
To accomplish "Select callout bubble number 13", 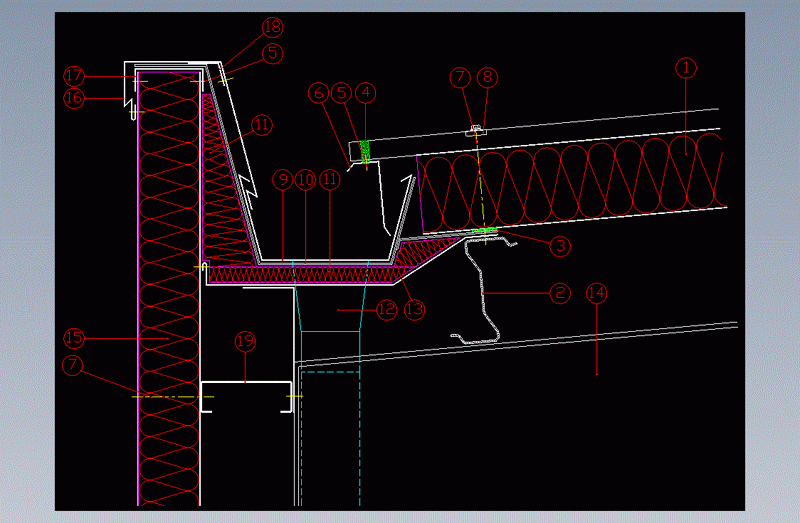I will coord(415,310).
